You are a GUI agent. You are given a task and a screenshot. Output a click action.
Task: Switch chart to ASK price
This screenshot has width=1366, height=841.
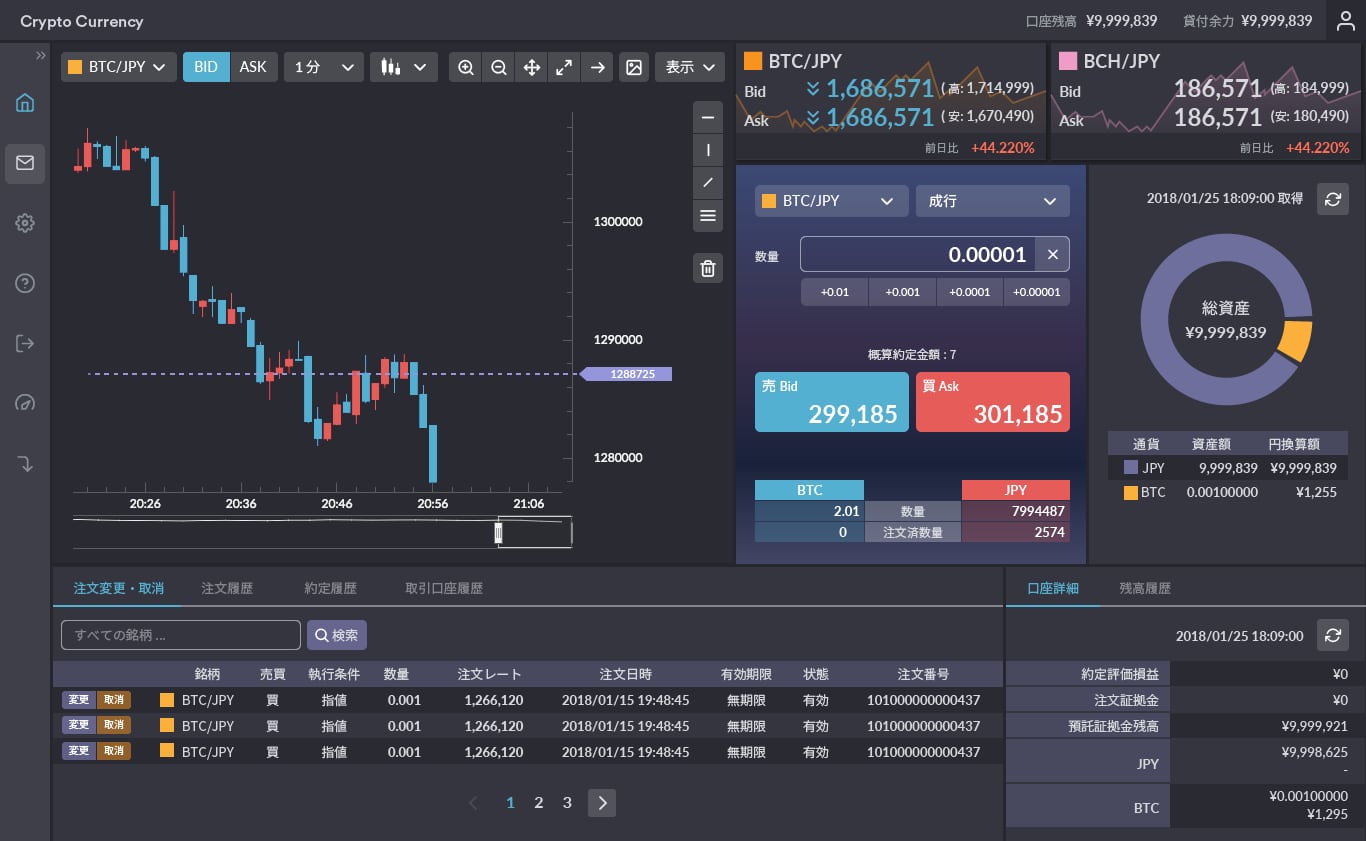pos(254,67)
